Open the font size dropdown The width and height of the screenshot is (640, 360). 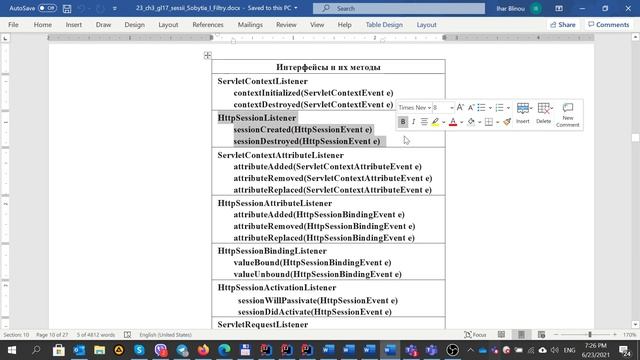[451, 108]
